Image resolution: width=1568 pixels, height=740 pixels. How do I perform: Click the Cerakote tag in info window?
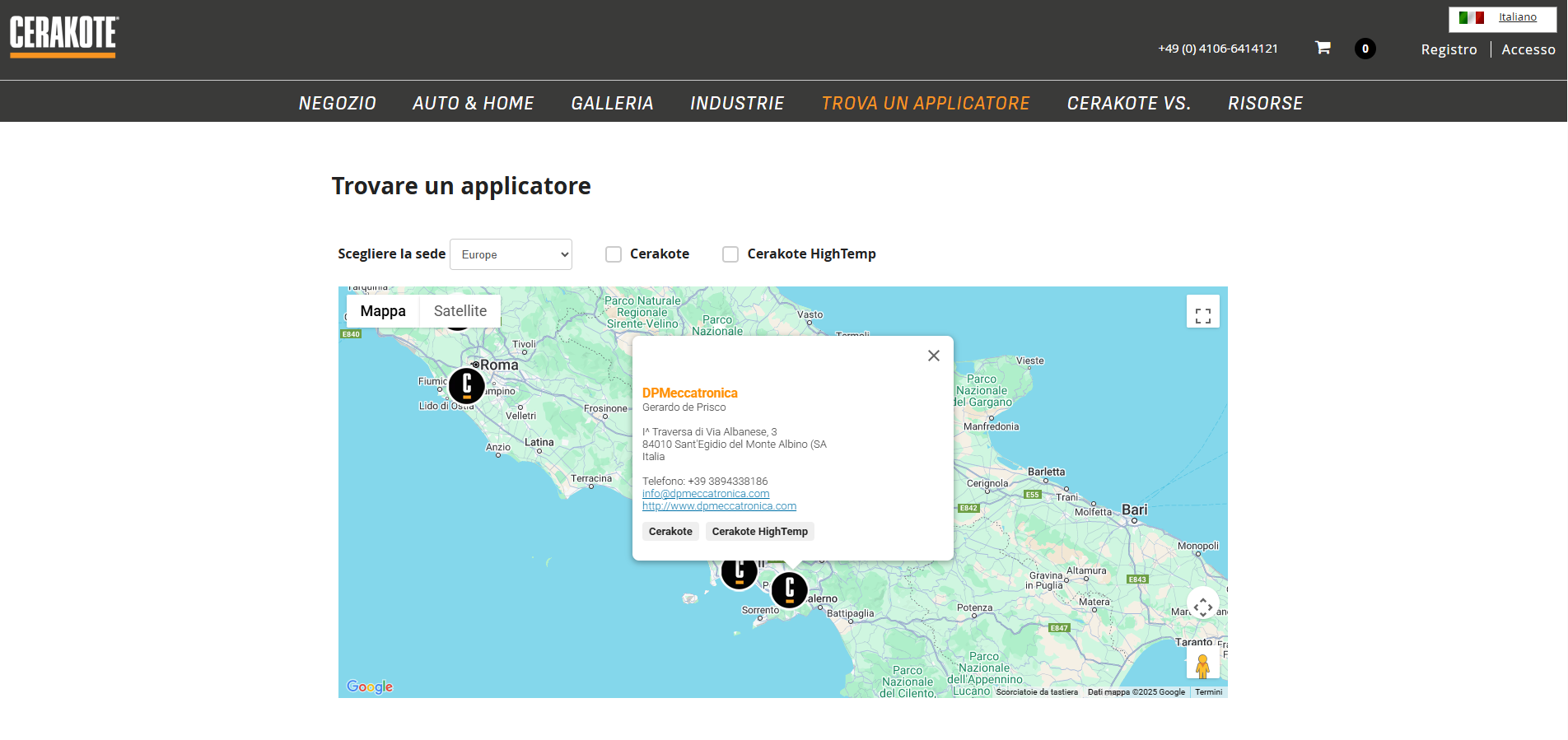click(x=670, y=532)
